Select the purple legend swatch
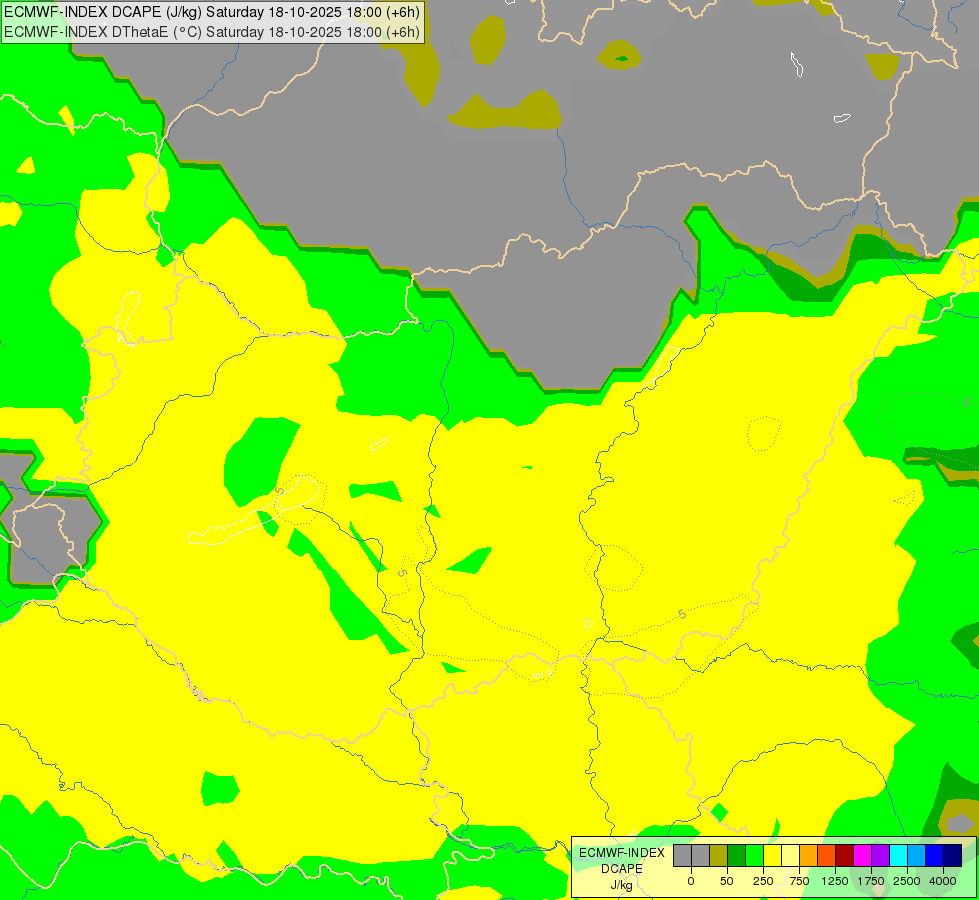Viewport: 979px width, 900px height. click(x=880, y=855)
